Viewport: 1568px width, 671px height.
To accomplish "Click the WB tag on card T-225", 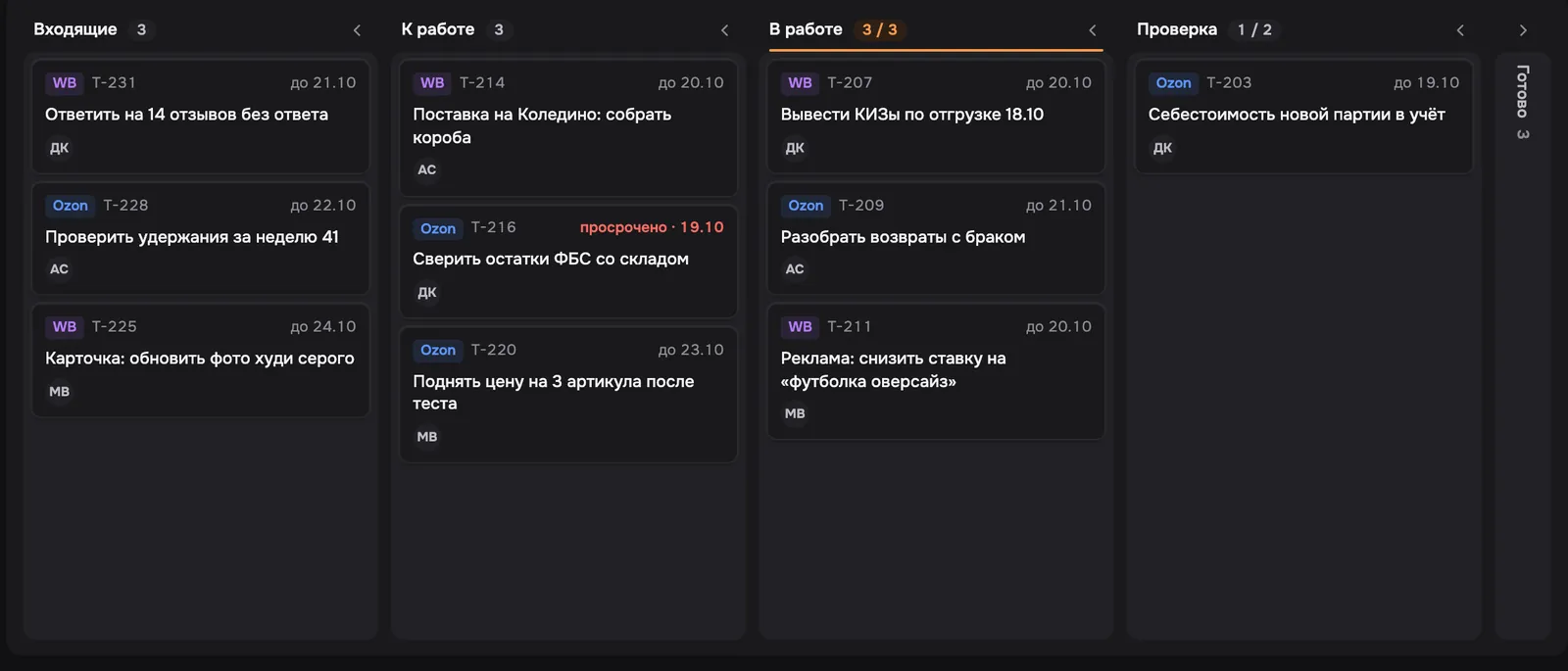I will point(65,327).
